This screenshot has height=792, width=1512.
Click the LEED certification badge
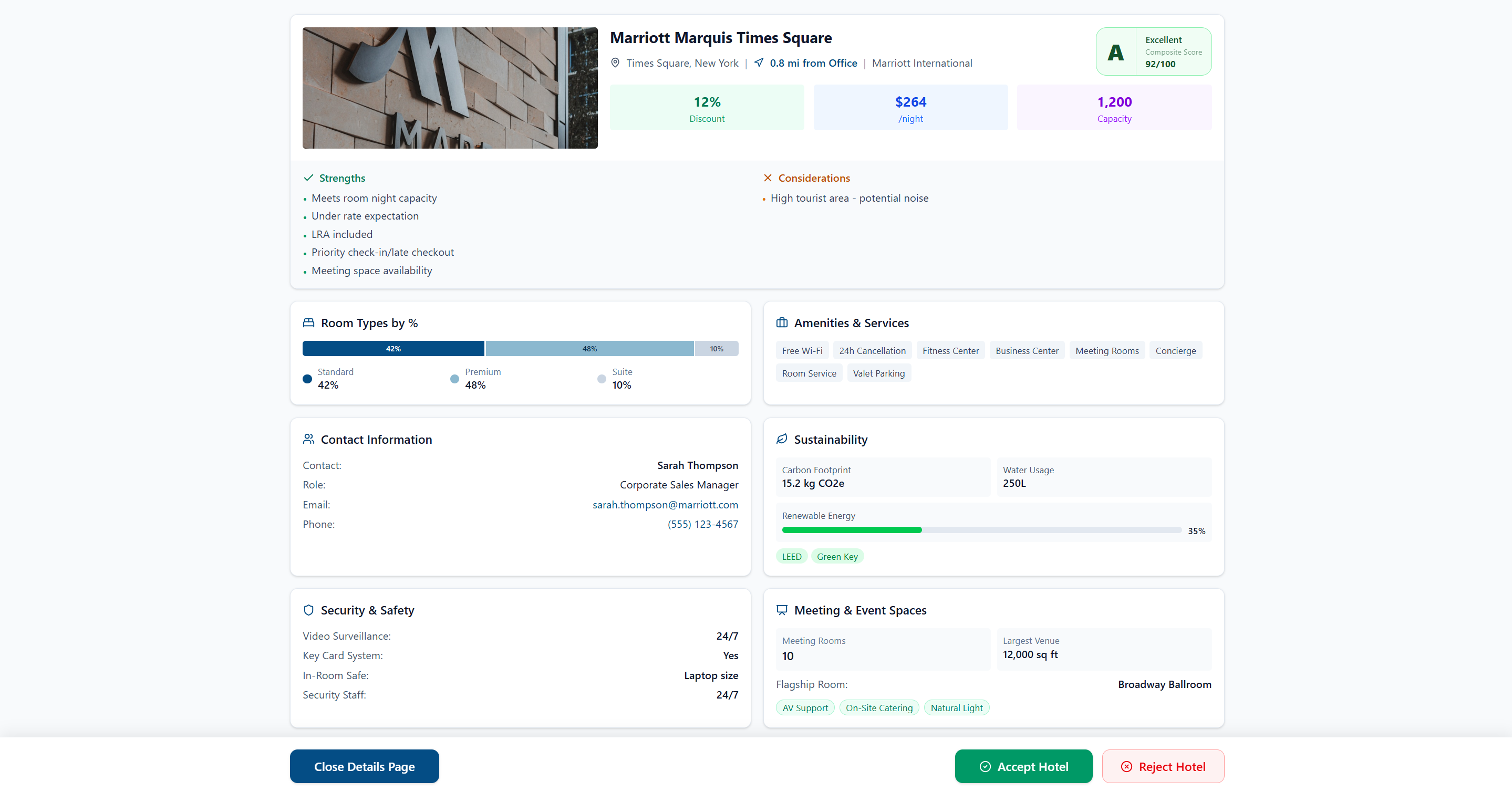click(791, 556)
